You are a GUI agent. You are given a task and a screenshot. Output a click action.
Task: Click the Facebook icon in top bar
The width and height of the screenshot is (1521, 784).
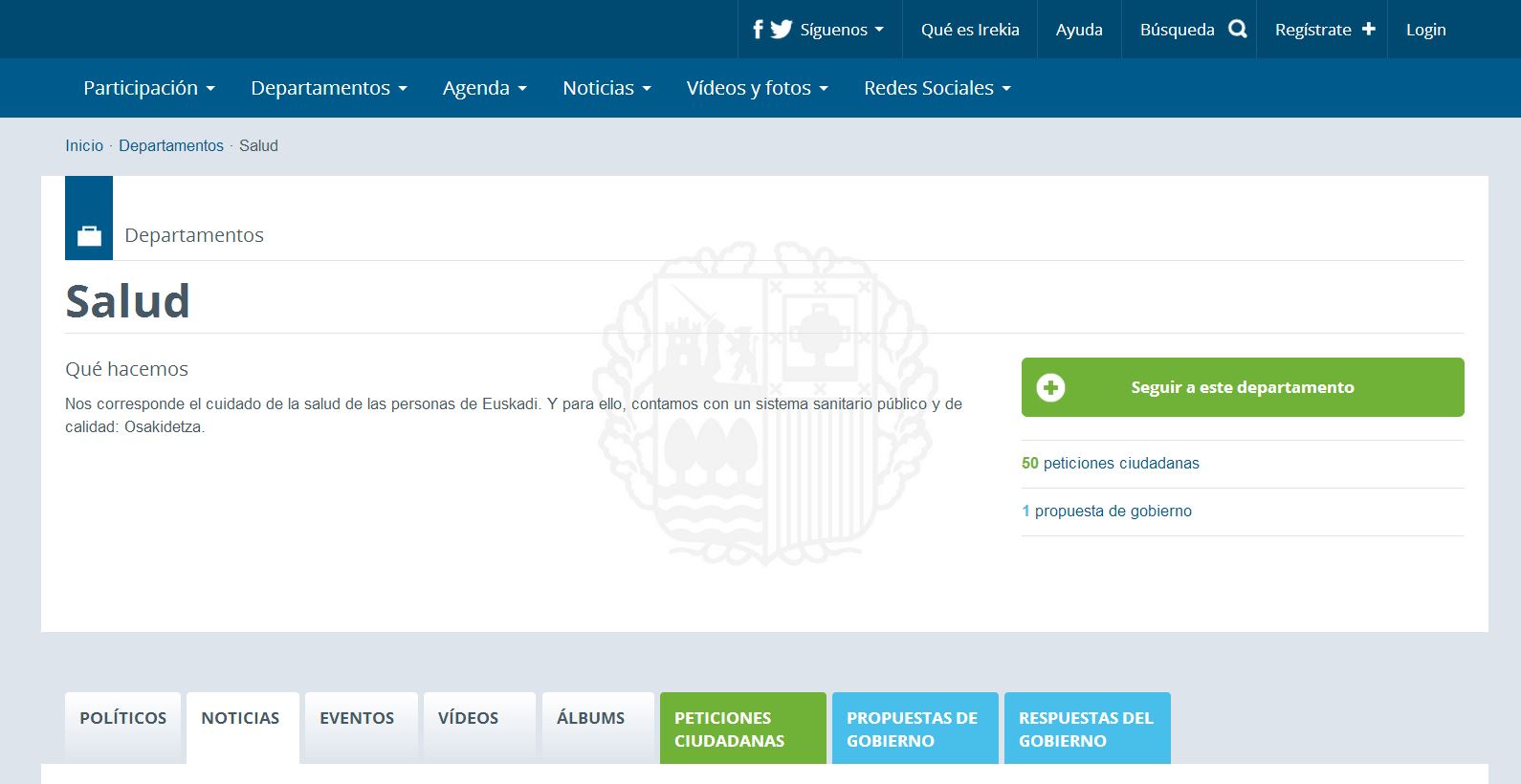pos(758,30)
